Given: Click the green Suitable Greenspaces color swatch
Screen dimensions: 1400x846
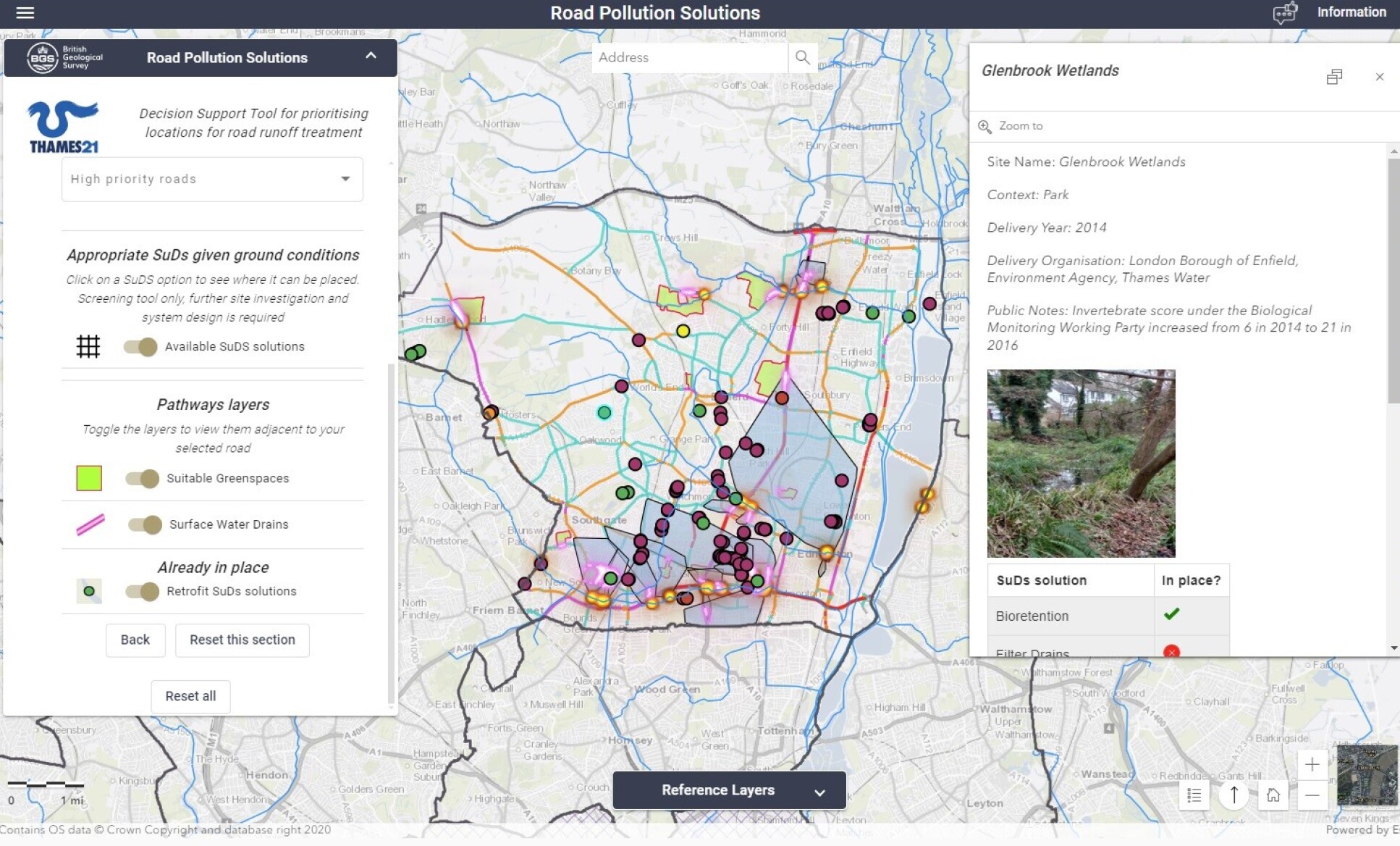Looking at the screenshot, I should [x=89, y=478].
